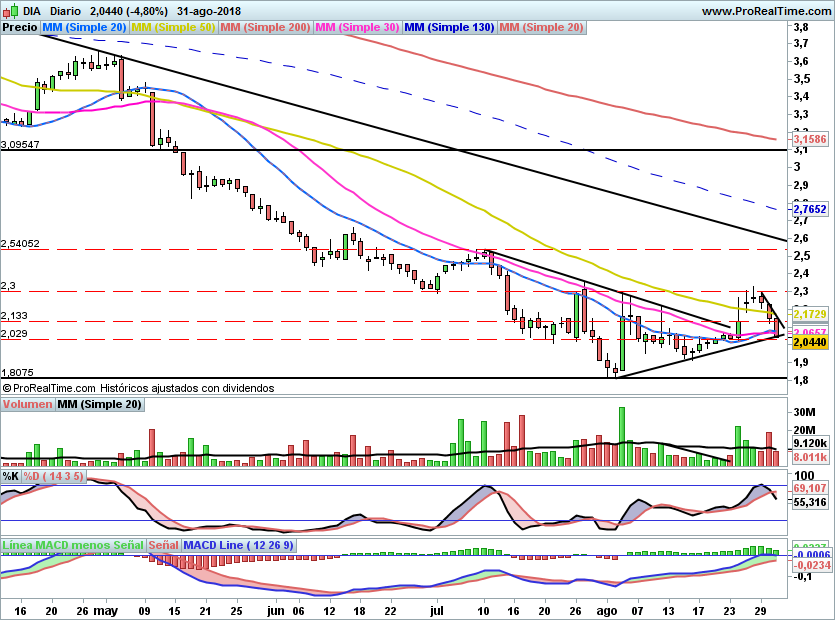Click the volume MM (Simple 20) label
This screenshot has width=835, height=620.
(x=100, y=404)
